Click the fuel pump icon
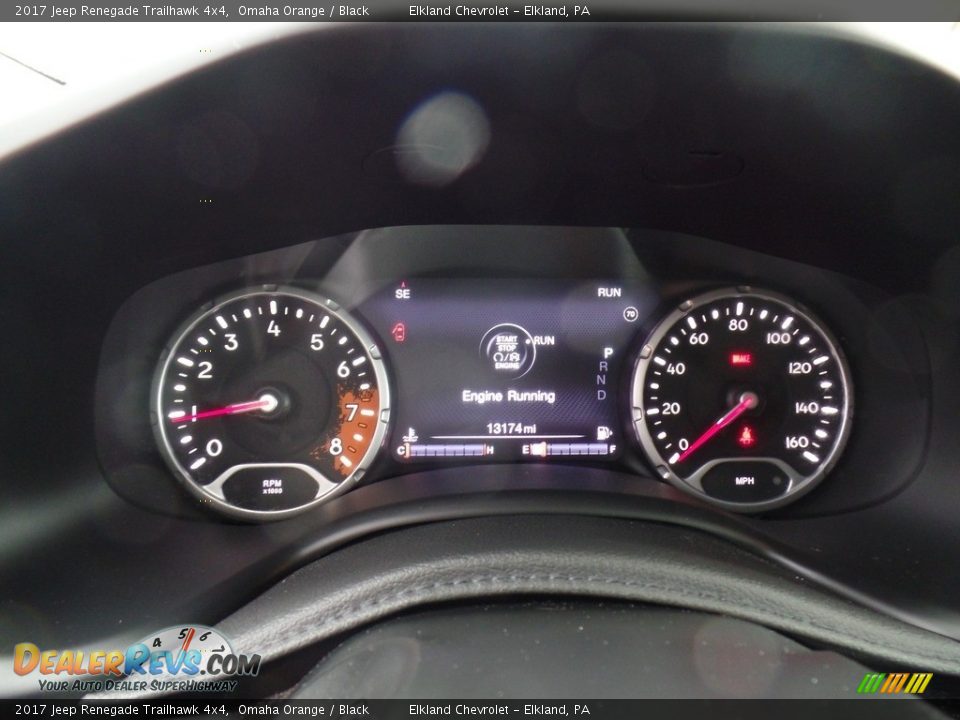This screenshot has width=960, height=720. [x=604, y=433]
